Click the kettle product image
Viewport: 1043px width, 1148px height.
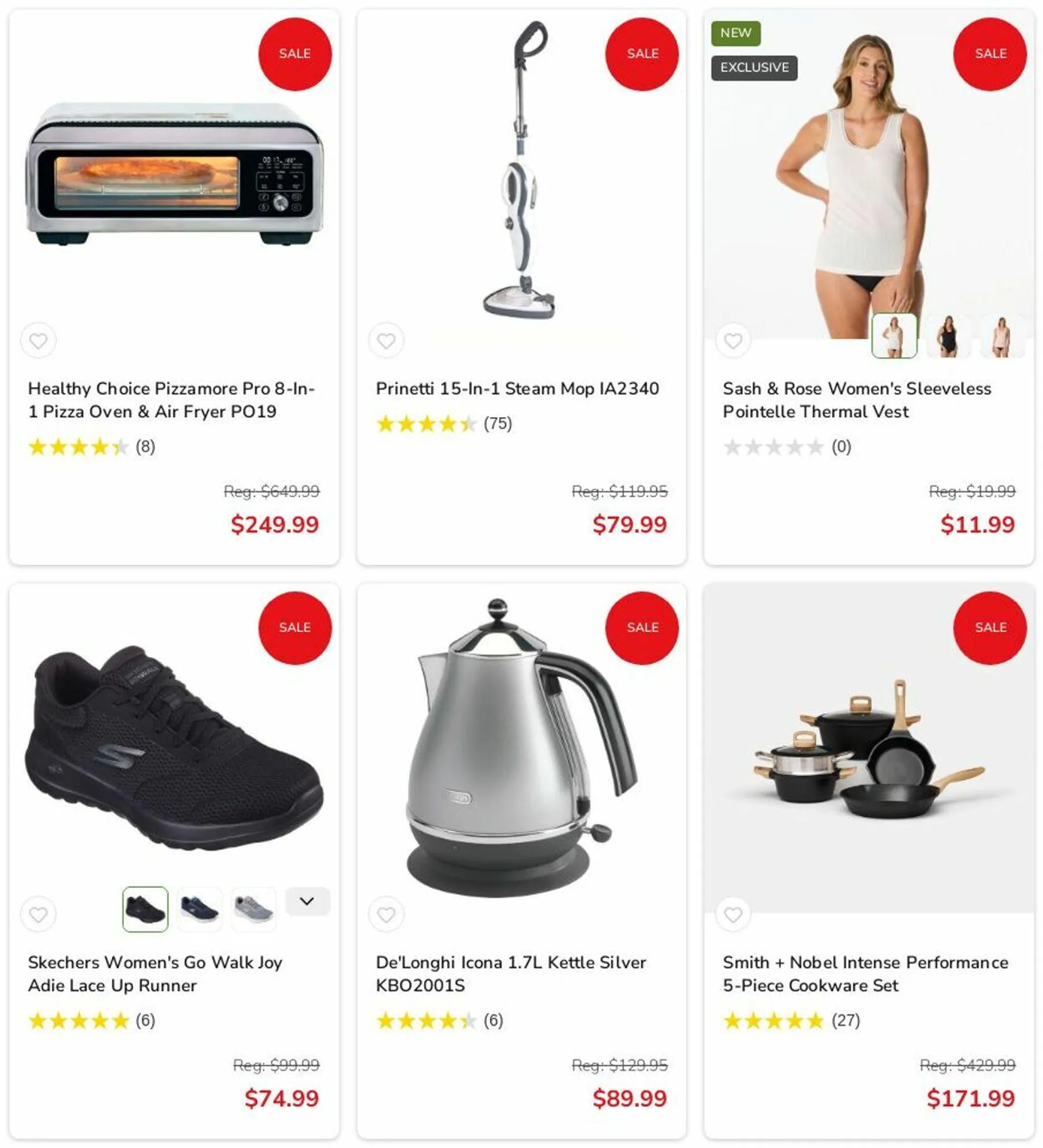click(x=522, y=747)
